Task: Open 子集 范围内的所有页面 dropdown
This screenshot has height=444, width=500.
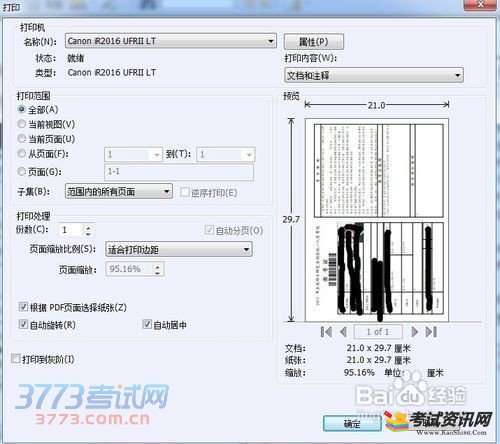Action: tap(119, 192)
